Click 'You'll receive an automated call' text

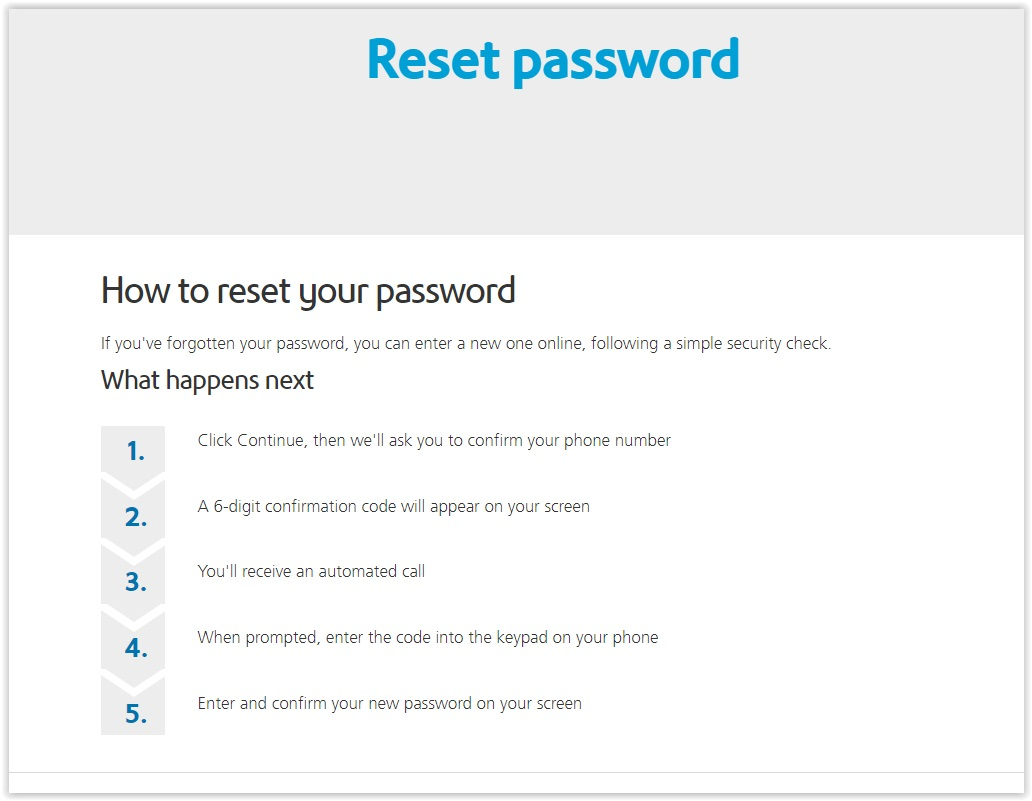(311, 571)
